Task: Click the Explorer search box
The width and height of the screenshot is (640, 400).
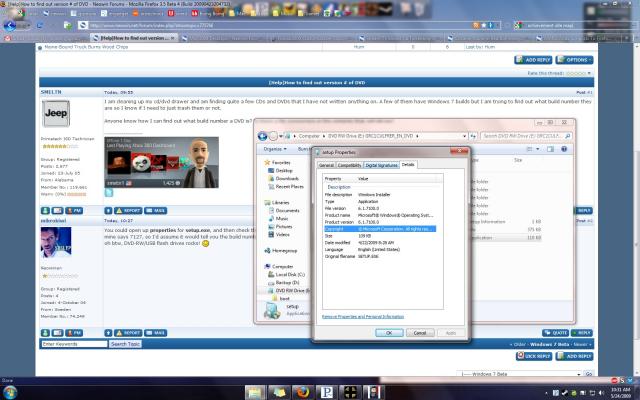Action: click(526, 136)
